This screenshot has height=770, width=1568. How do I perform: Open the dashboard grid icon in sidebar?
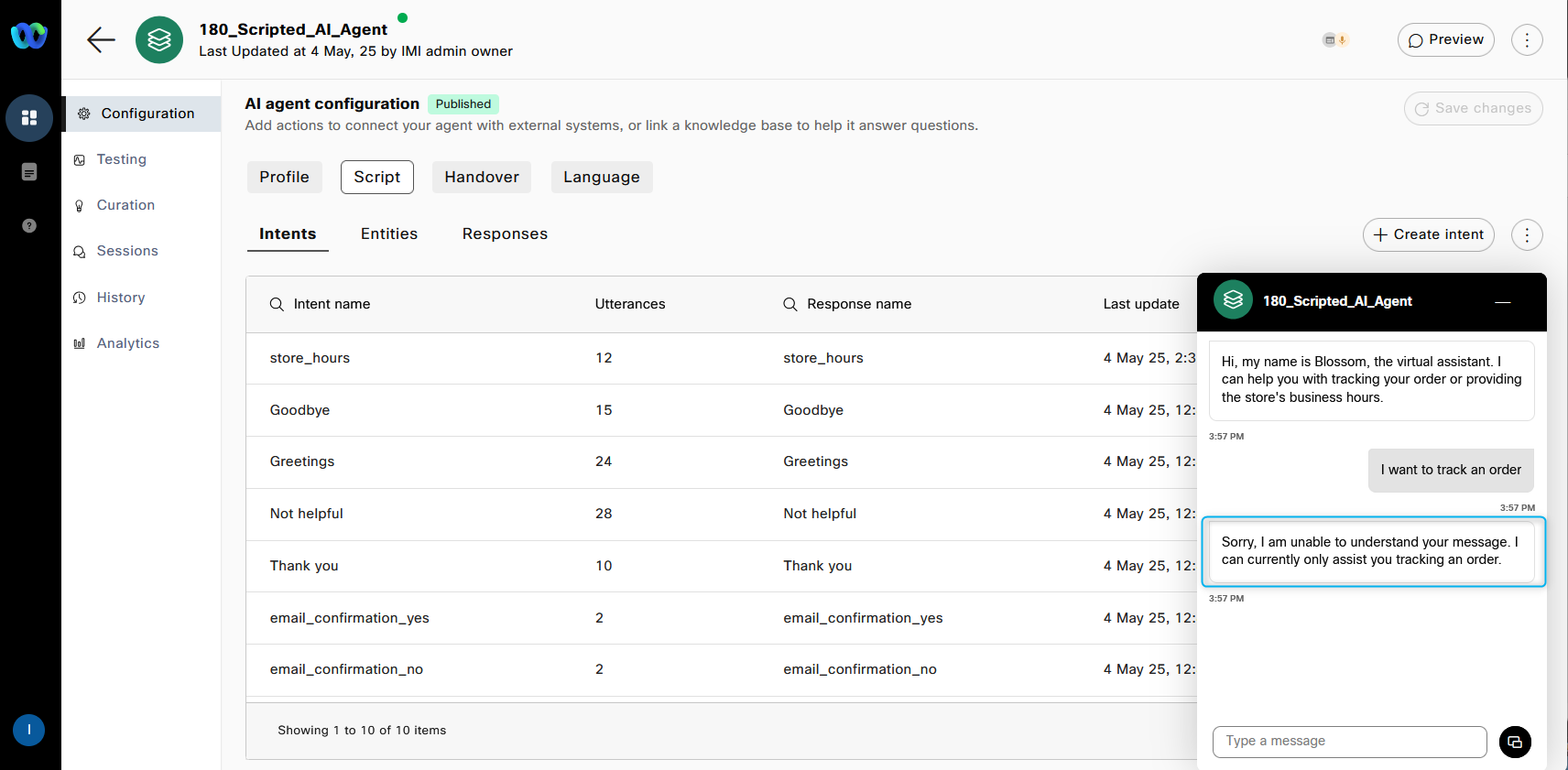click(x=29, y=118)
